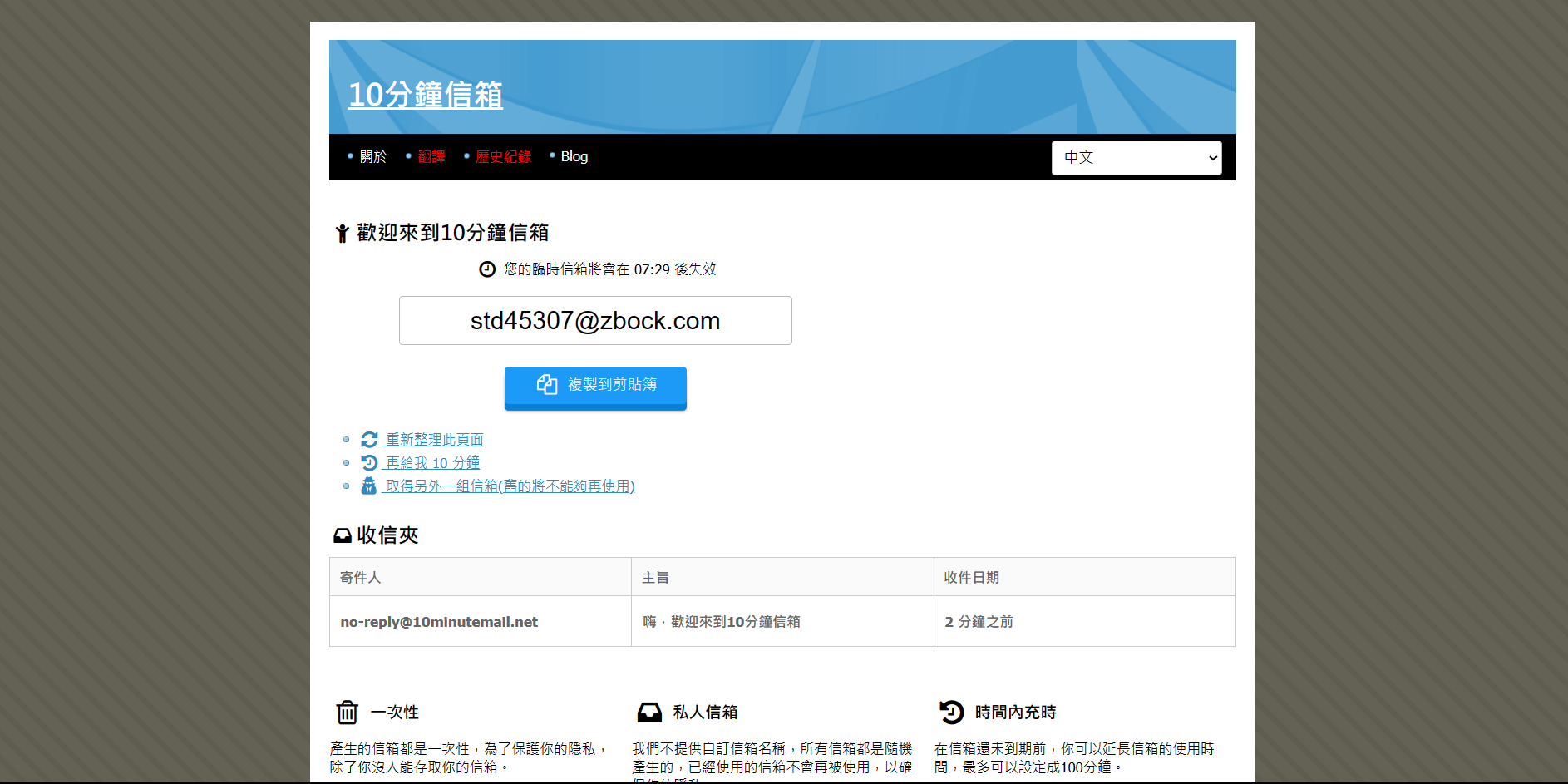Screen dimensions: 1568x784
Task: Click the 再給我 10 分鐘 link
Action: (x=432, y=463)
